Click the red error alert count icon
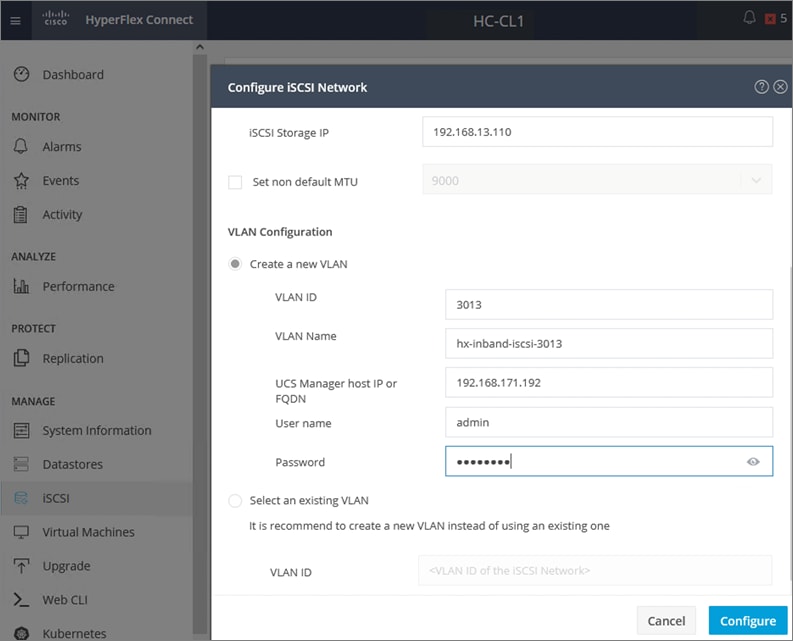Screen dimensions: 793x641 pos(770,19)
